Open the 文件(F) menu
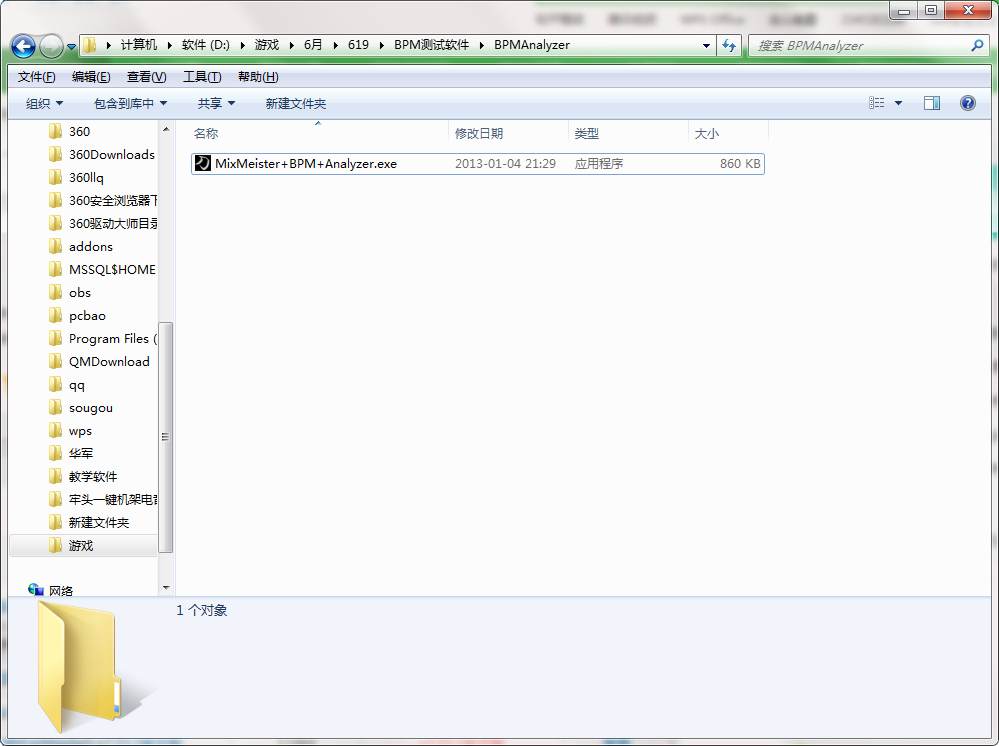999x746 pixels. tap(36, 77)
